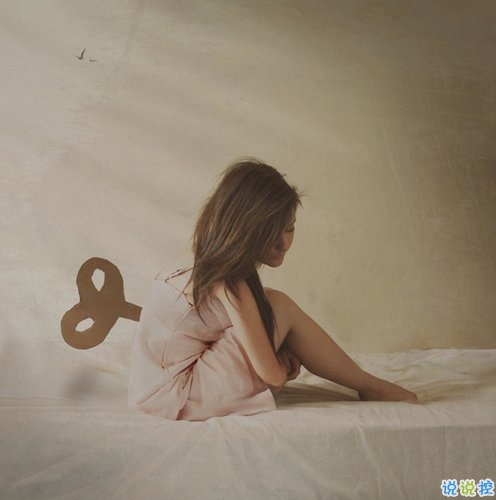This screenshot has height=500, width=496.
Task: Select the larger flying bird silhouette
Action: pos(81,54)
